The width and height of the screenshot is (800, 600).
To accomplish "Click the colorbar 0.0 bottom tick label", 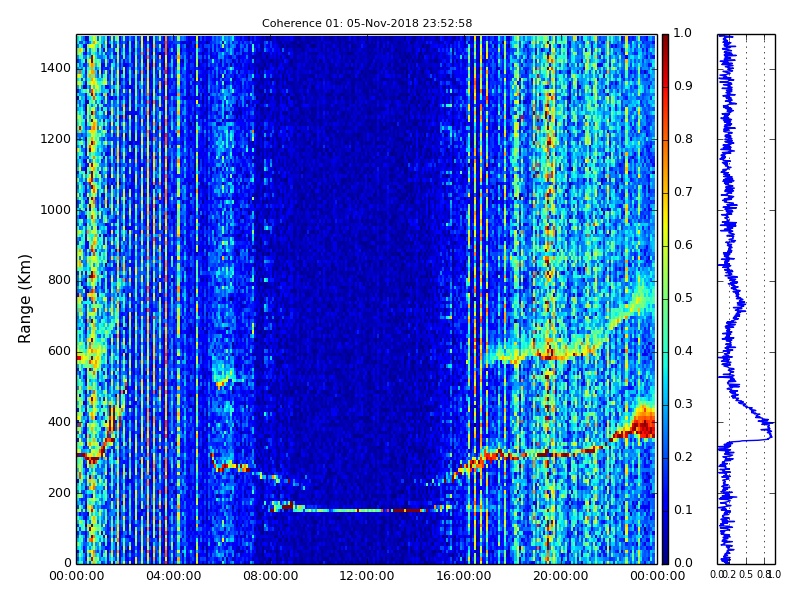I will 683,563.
